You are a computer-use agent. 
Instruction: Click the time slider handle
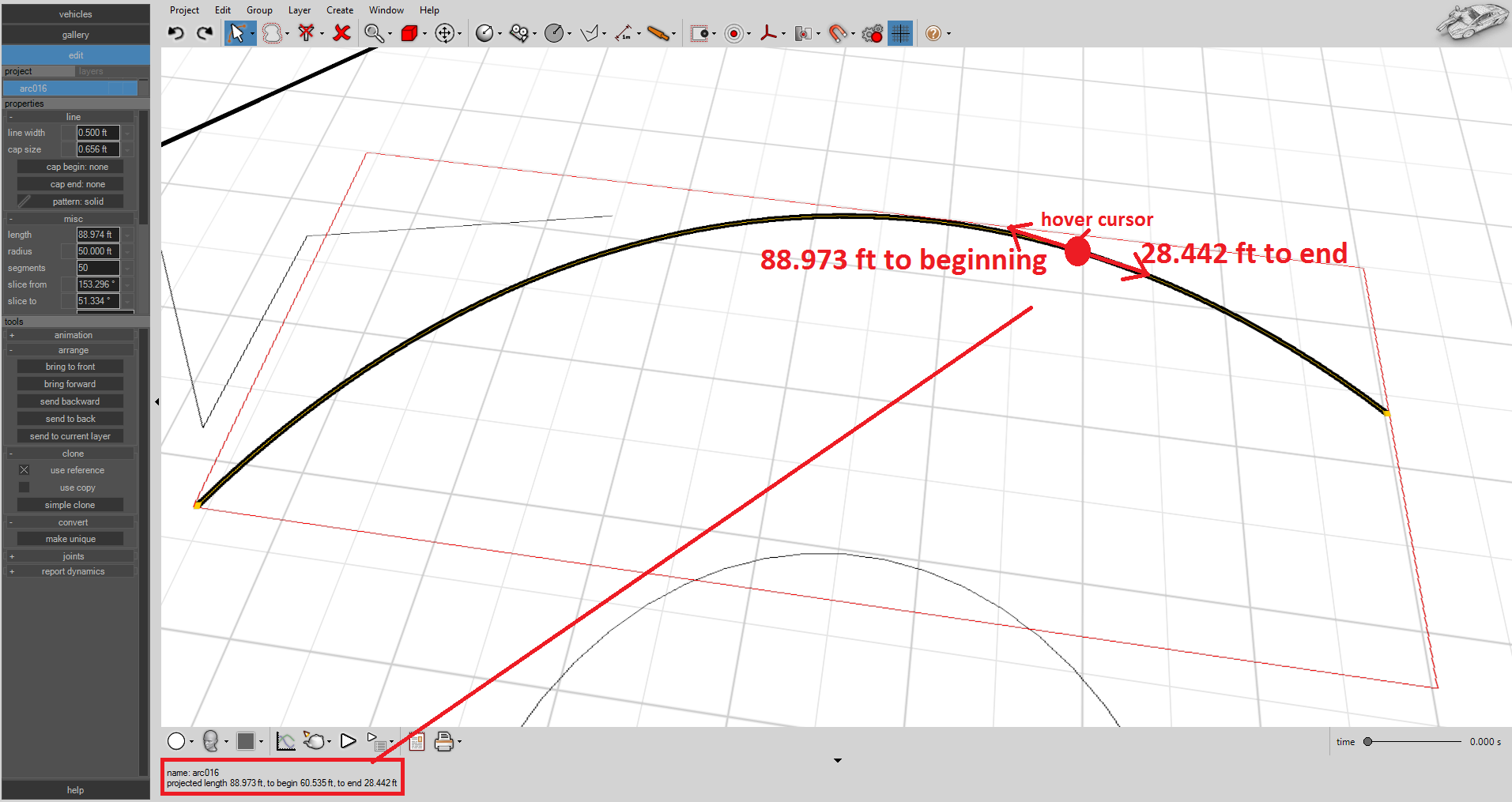tap(1367, 742)
